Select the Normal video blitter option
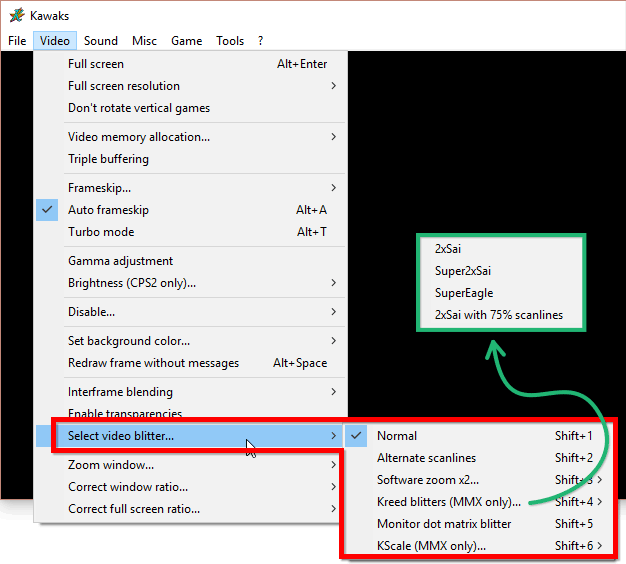Image resolution: width=626 pixels, height=564 pixels. [x=397, y=436]
